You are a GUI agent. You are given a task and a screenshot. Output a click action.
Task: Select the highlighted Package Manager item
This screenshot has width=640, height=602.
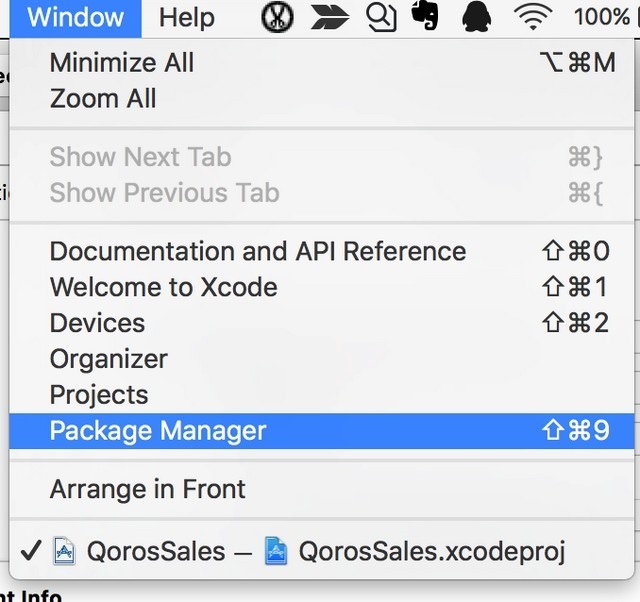158,431
